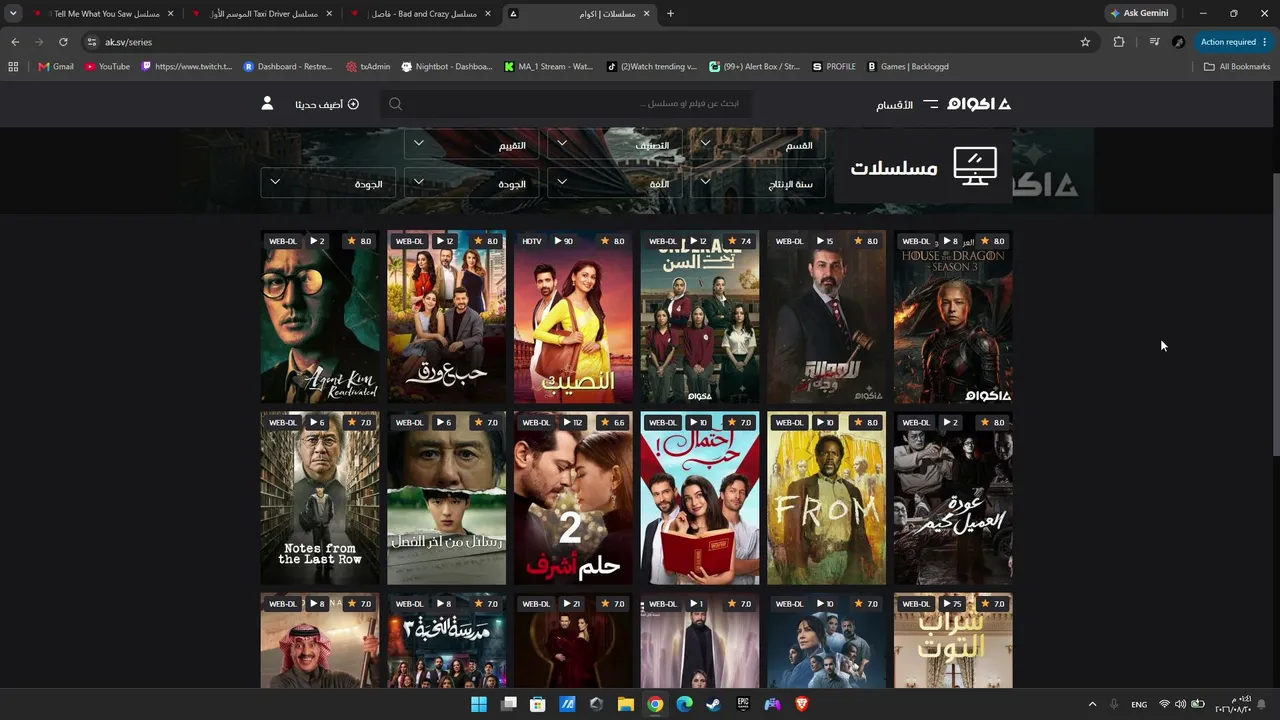Open the حلم أشرف 2 poster
This screenshot has height=720, width=1280.
click(573, 498)
